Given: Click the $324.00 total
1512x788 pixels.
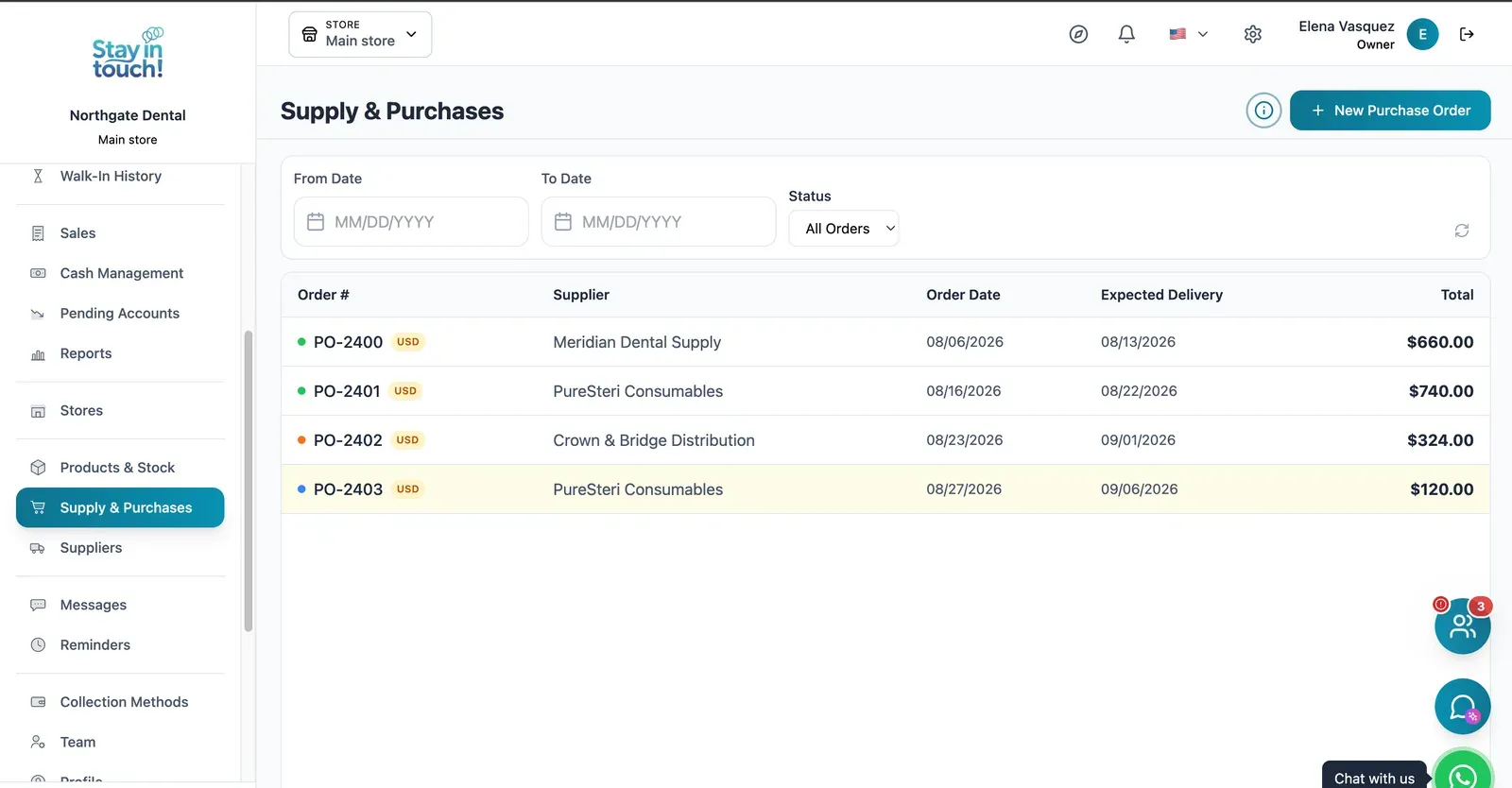Looking at the screenshot, I should 1440,440.
